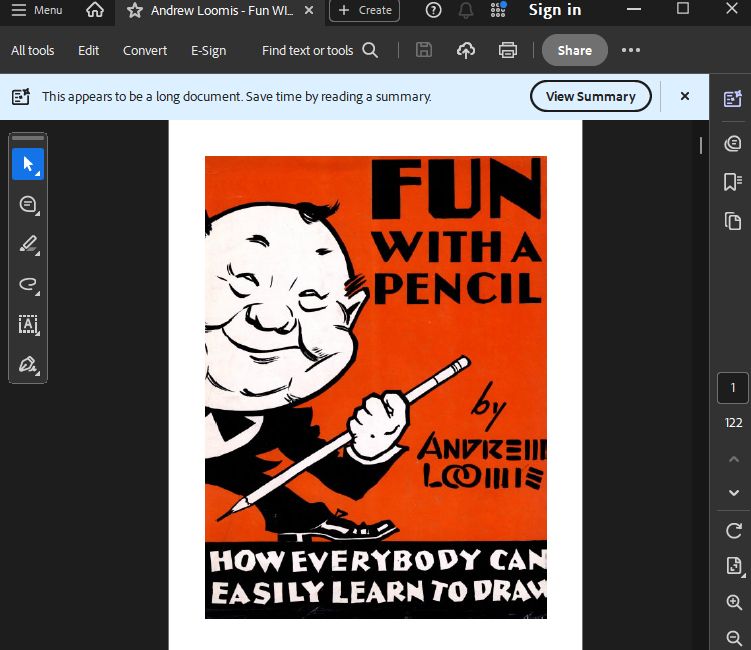751x650 pixels.
Task: Click Sign in
Action: point(555,10)
